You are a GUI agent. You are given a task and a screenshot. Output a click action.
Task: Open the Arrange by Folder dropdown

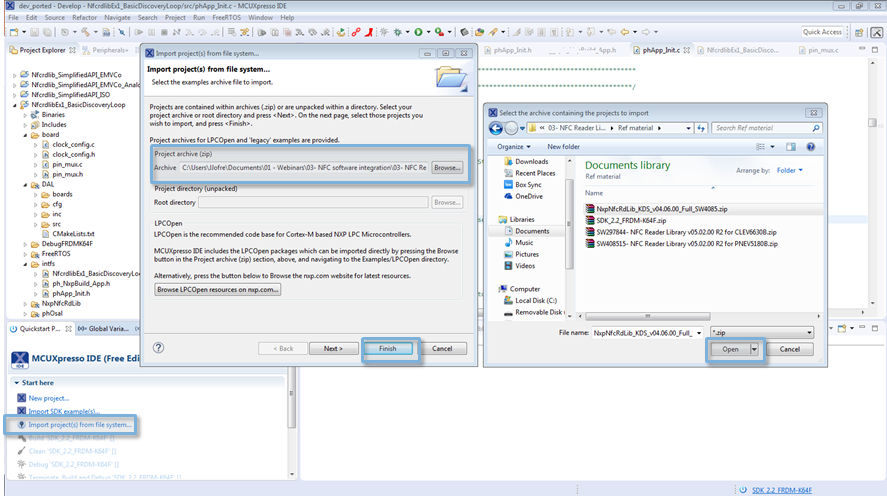(789, 170)
